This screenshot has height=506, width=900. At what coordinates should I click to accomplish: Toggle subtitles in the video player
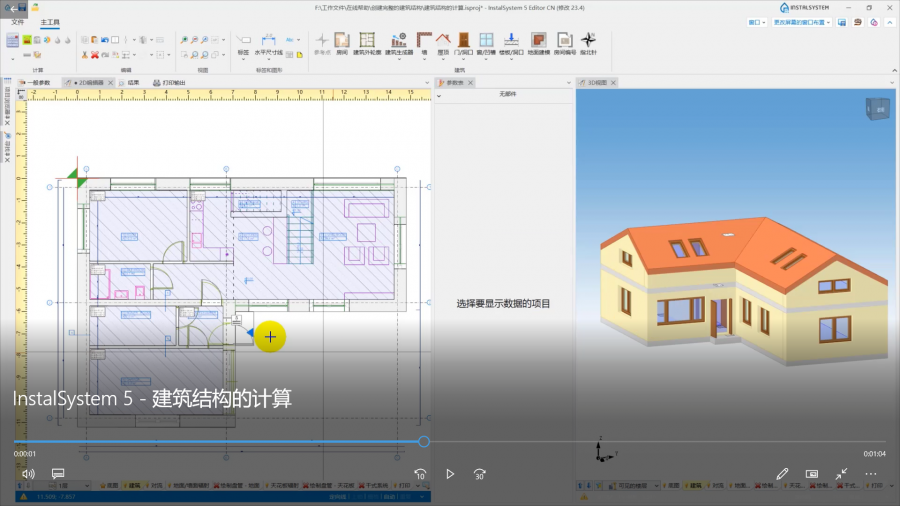58,473
